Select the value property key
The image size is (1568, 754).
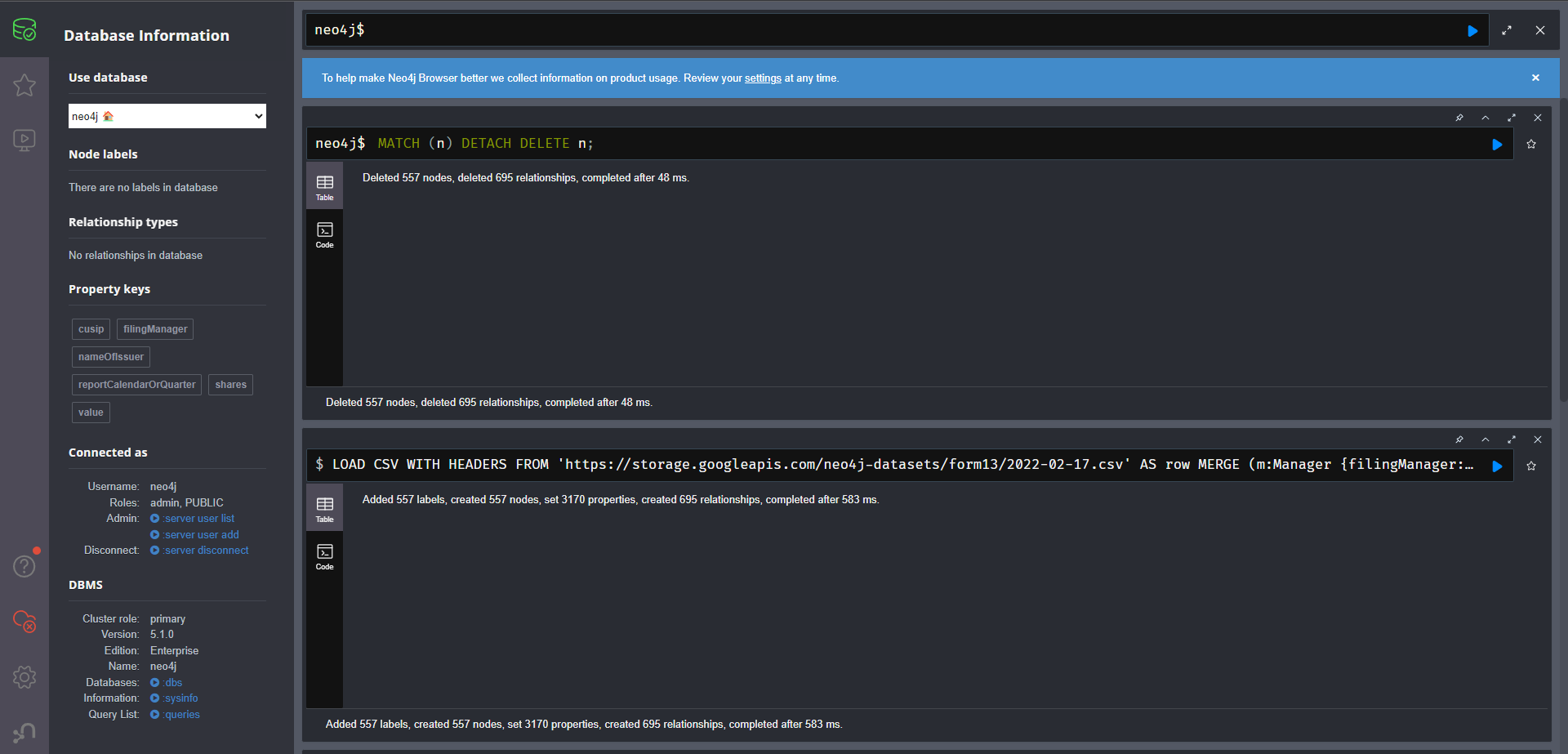pyautogui.click(x=91, y=413)
